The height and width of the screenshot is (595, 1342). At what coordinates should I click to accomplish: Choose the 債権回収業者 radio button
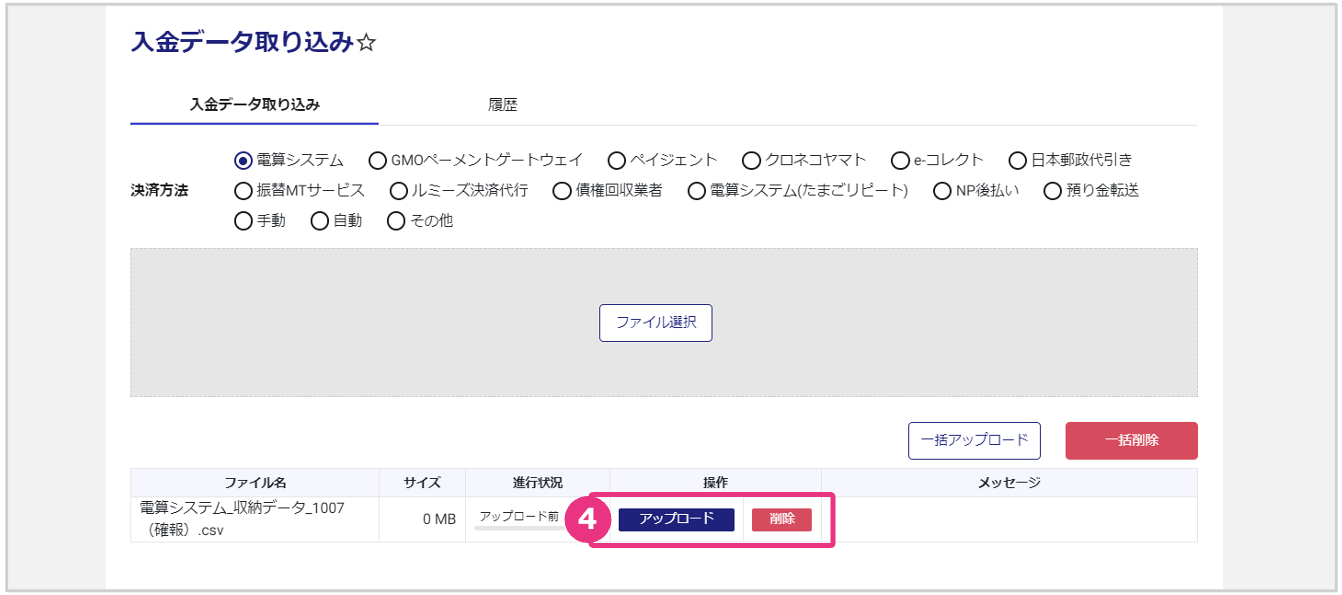coord(560,190)
